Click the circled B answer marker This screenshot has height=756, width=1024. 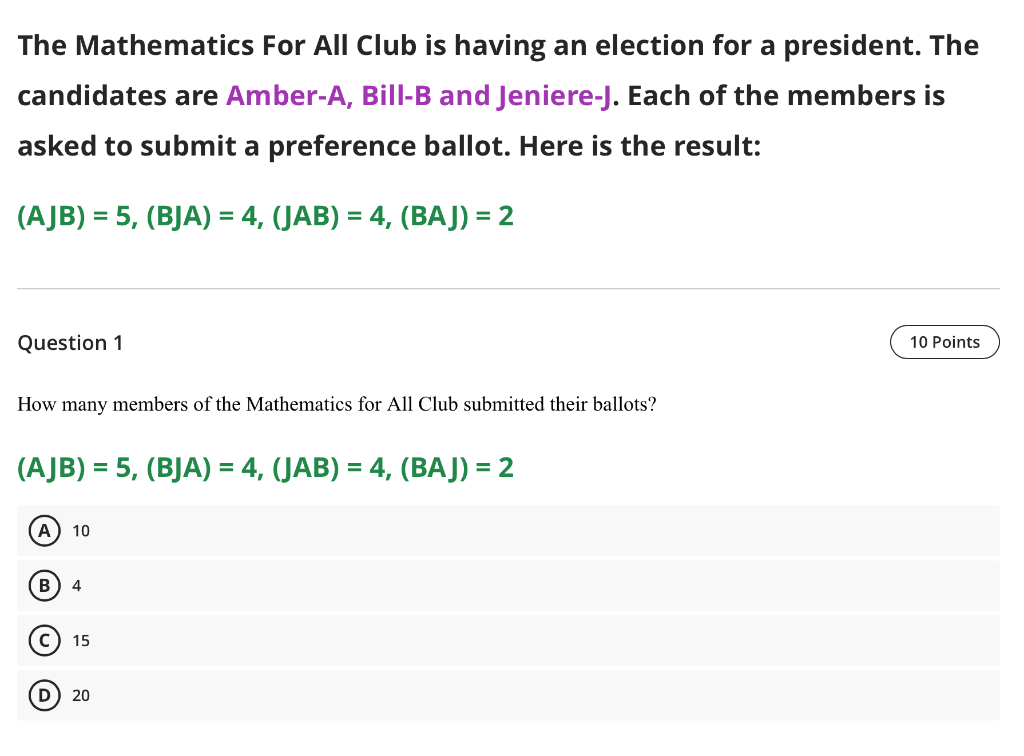(x=44, y=586)
